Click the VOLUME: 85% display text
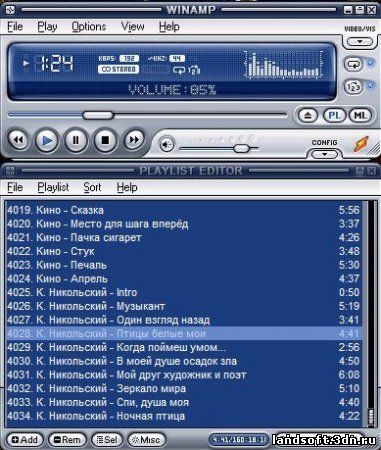The height and width of the screenshot is (450, 381). [172, 90]
